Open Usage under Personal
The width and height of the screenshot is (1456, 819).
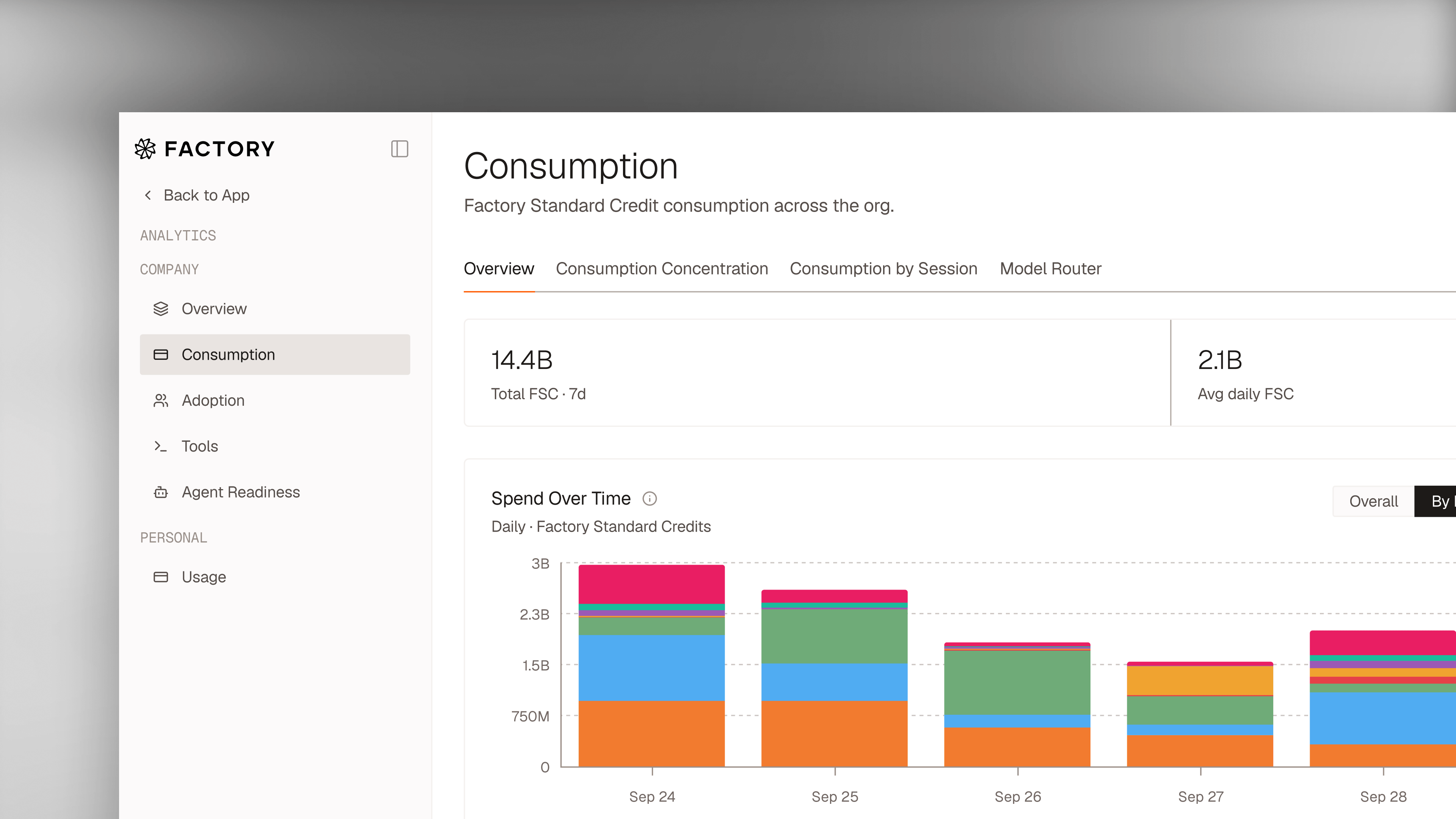[x=275, y=576]
